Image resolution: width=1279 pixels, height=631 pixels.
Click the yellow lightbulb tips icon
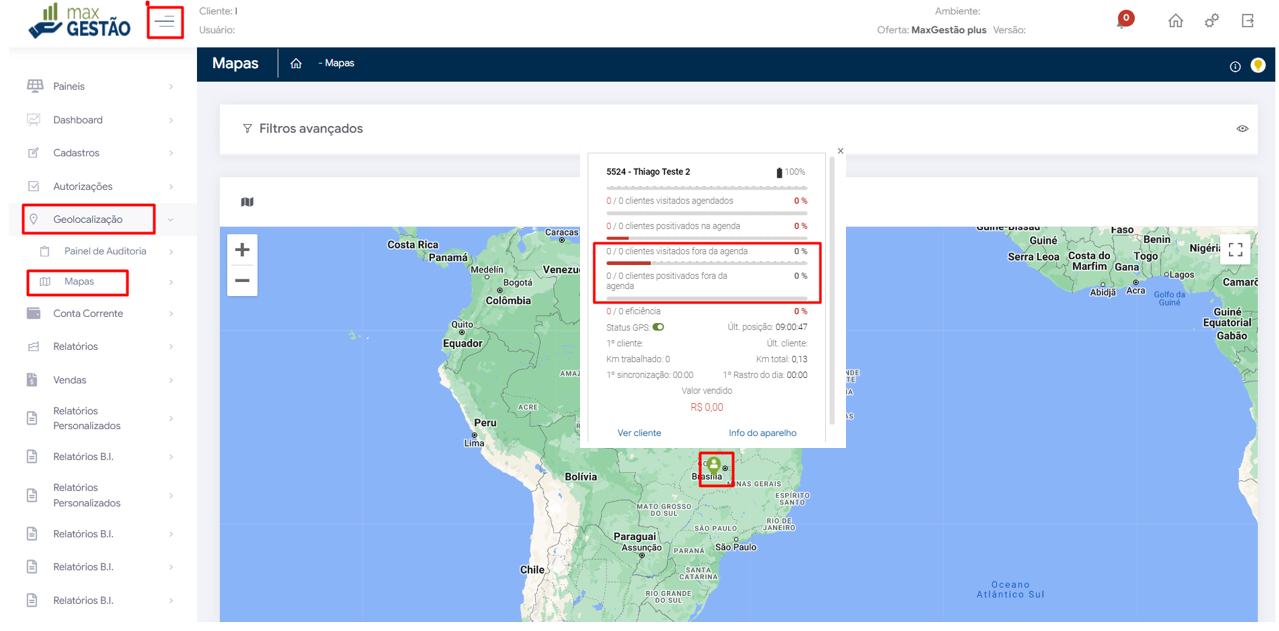pos(1258,66)
